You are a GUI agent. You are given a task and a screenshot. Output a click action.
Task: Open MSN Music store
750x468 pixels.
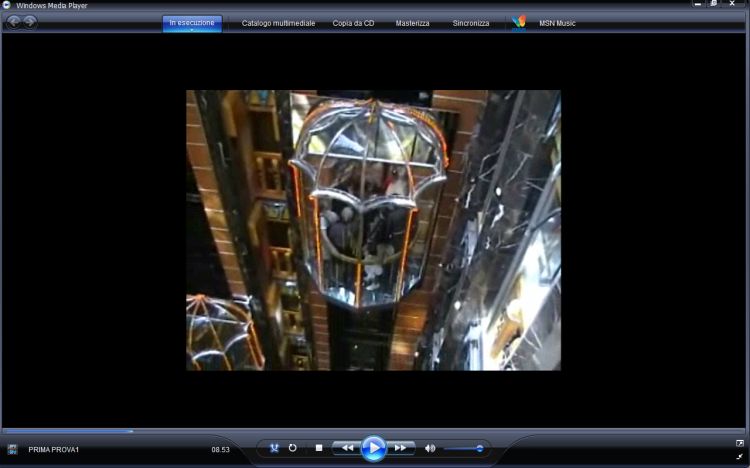point(557,23)
